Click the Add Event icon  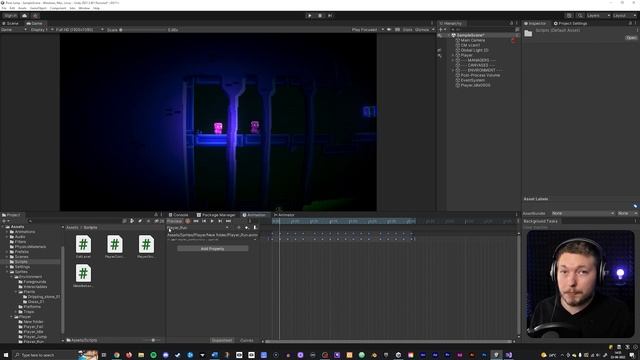click(255, 228)
